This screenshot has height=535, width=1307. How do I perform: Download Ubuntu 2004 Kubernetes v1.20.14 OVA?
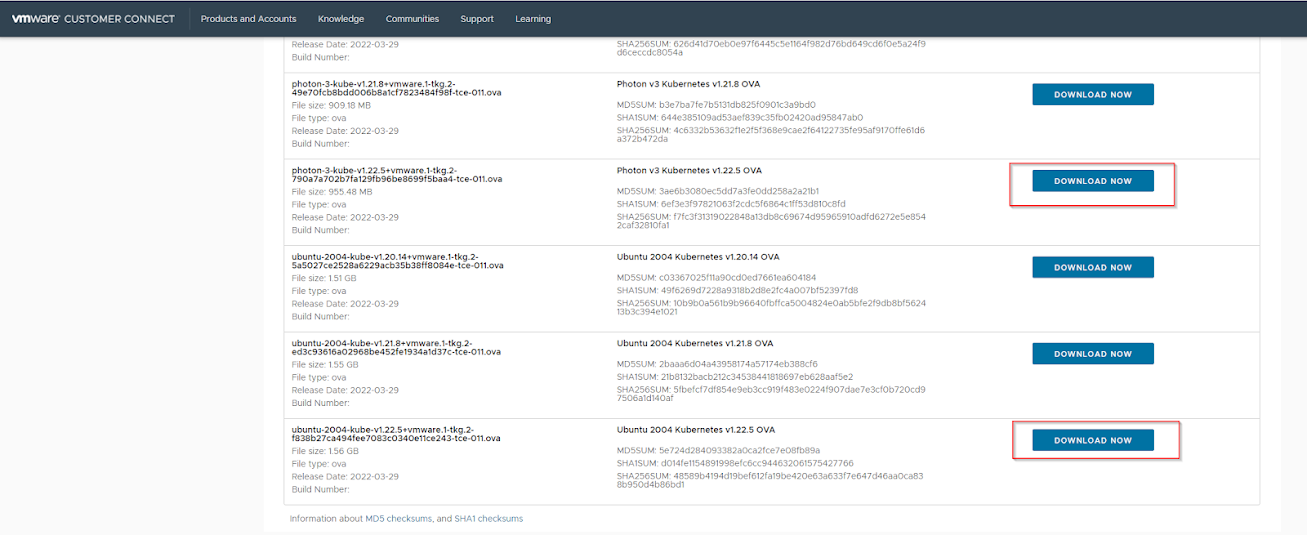(x=1093, y=267)
